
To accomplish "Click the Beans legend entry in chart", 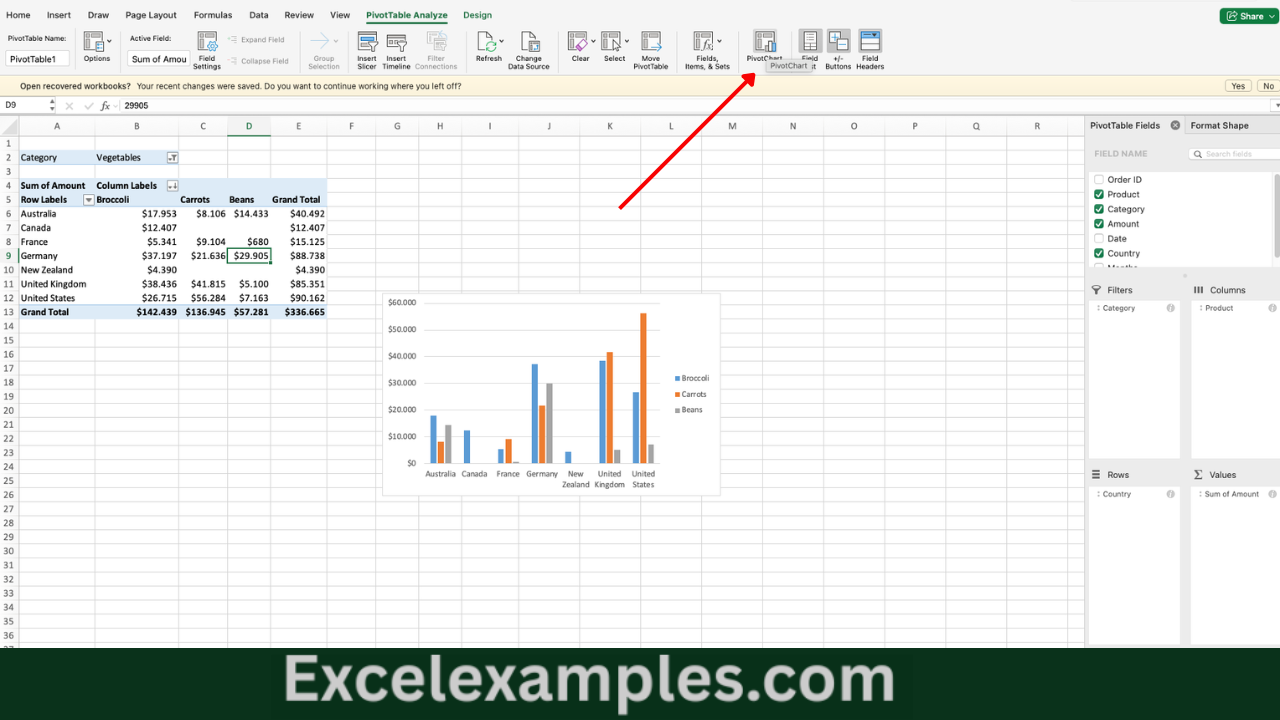I will 689,410.
